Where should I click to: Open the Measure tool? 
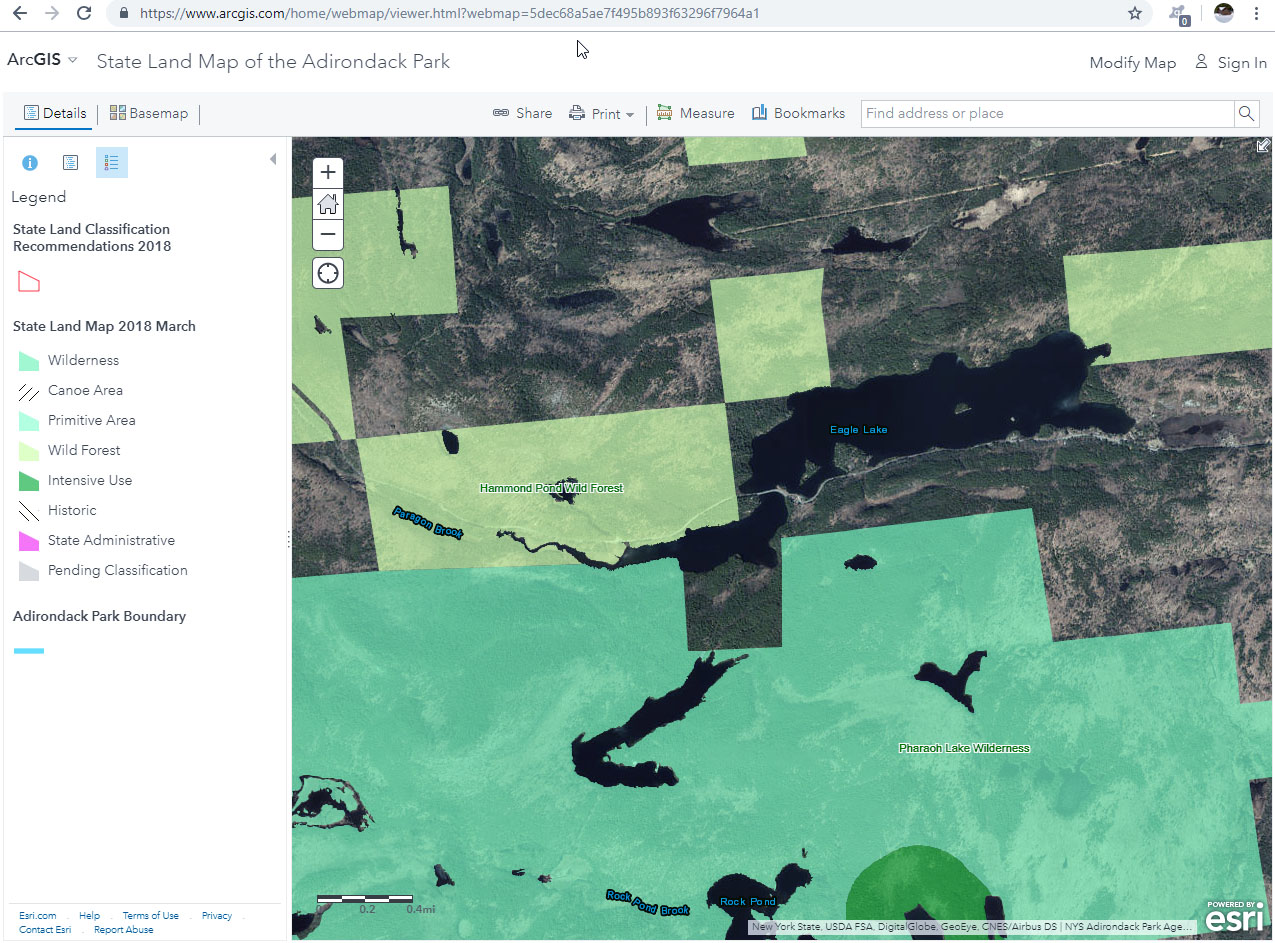tap(695, 113)
